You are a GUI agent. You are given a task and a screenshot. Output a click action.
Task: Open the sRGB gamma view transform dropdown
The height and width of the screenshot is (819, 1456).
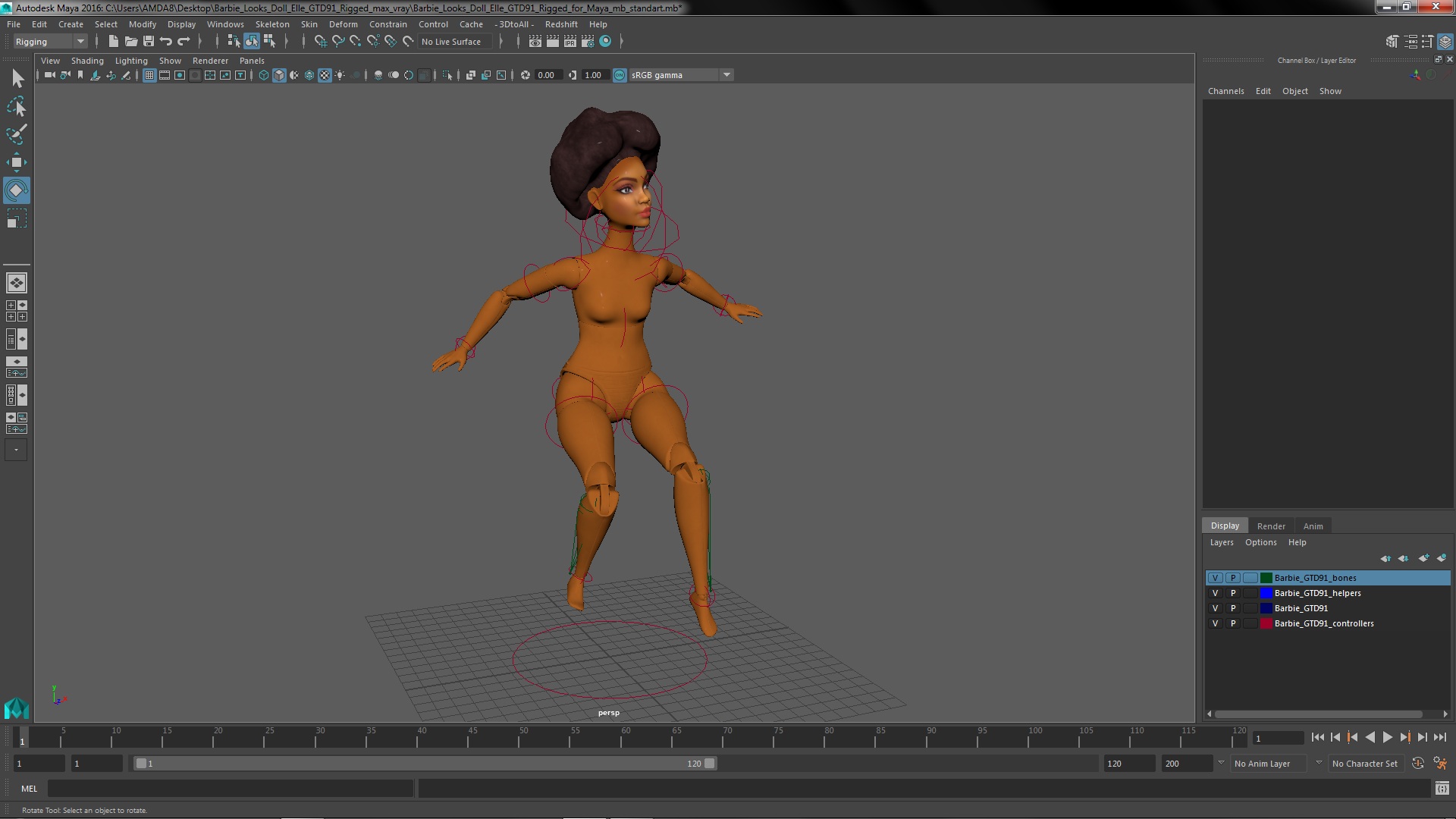click(x=681, y=75)
